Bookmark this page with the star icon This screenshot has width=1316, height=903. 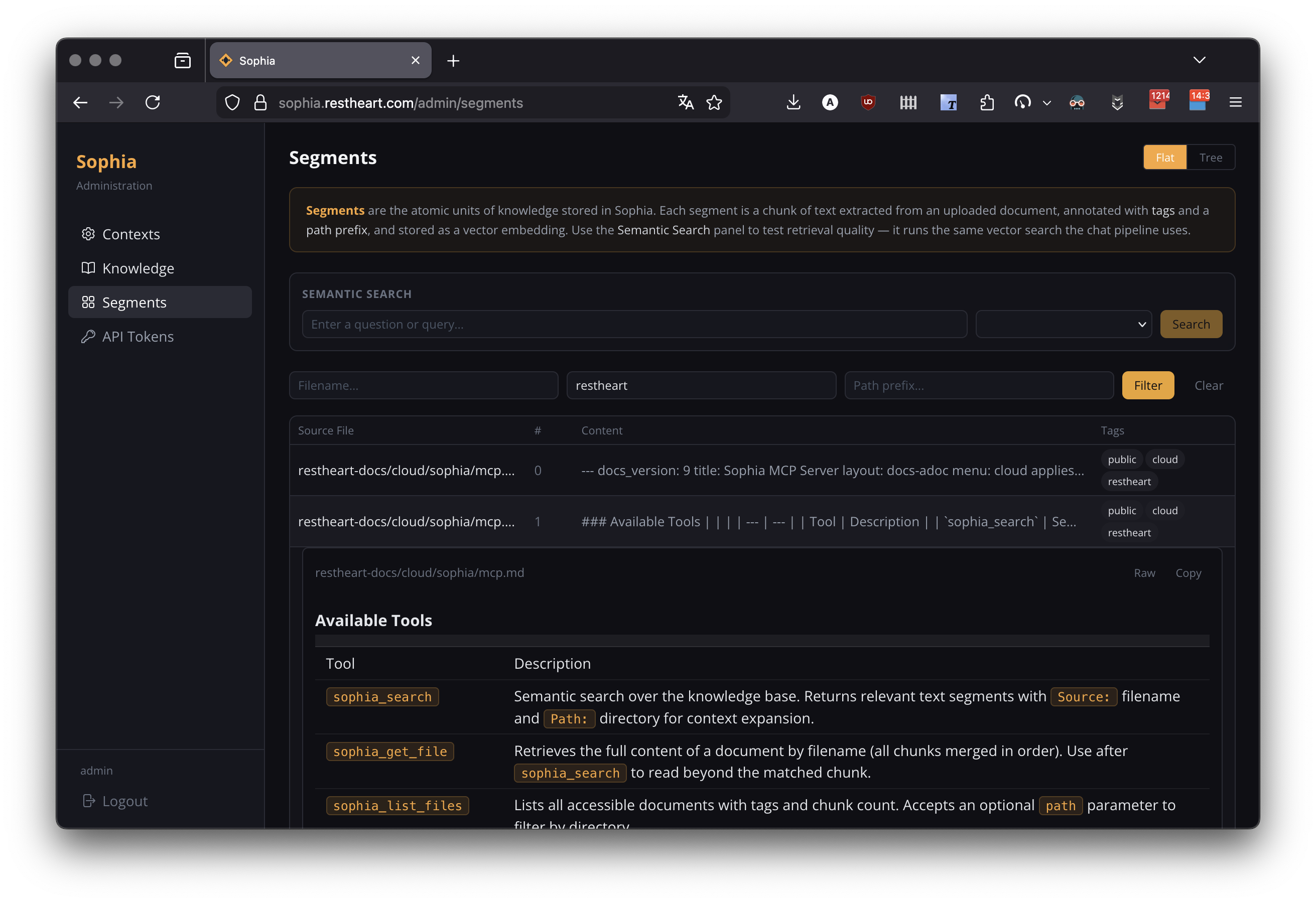pyautogui.click(x=714, y=102)
